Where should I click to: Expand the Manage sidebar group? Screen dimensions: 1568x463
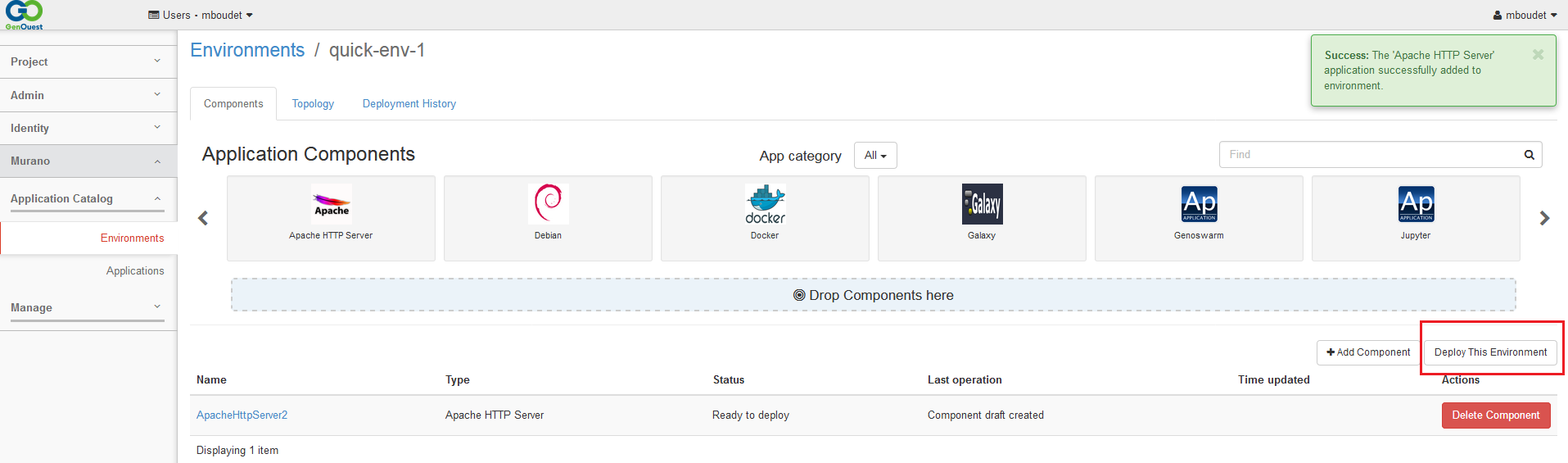coord(87,308)
